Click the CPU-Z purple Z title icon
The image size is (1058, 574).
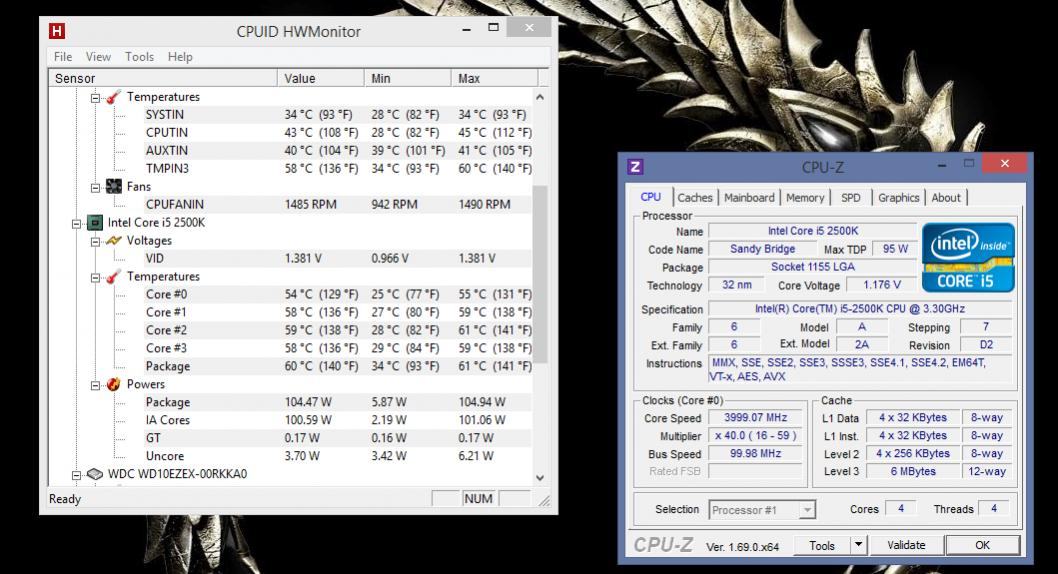click(635, 167)
